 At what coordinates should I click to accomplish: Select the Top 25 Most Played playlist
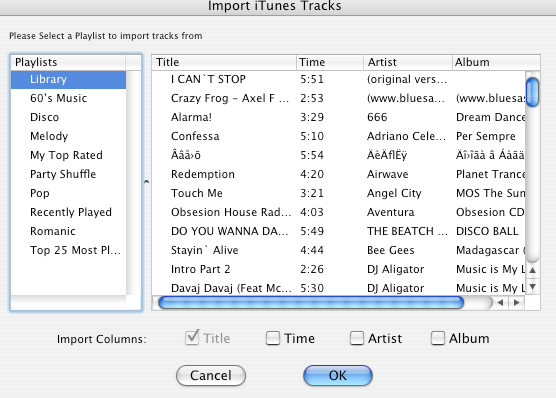pos(68,250)
